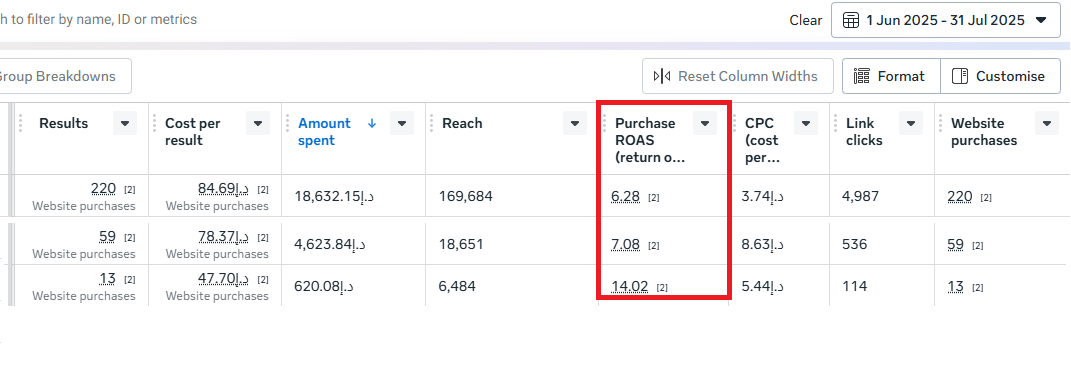The height and width of the screenshot is (372, 1071).
Task: Click the 620.08 amount spent cell
Action: click(324, 287)
